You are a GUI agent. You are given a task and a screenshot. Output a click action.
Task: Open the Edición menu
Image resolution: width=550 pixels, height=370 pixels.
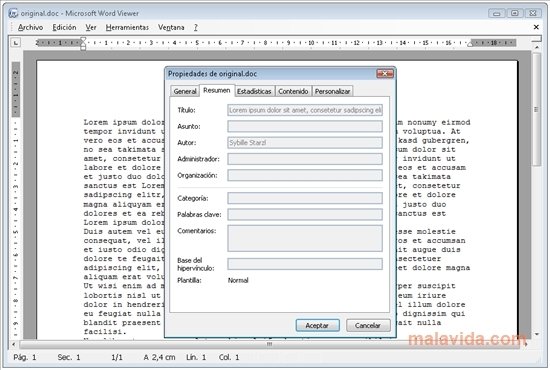64,27
